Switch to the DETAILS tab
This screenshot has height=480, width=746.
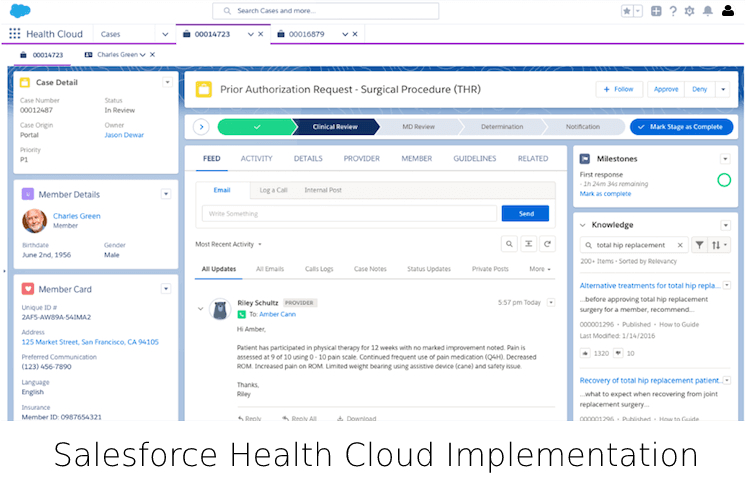tap(308, 158)
